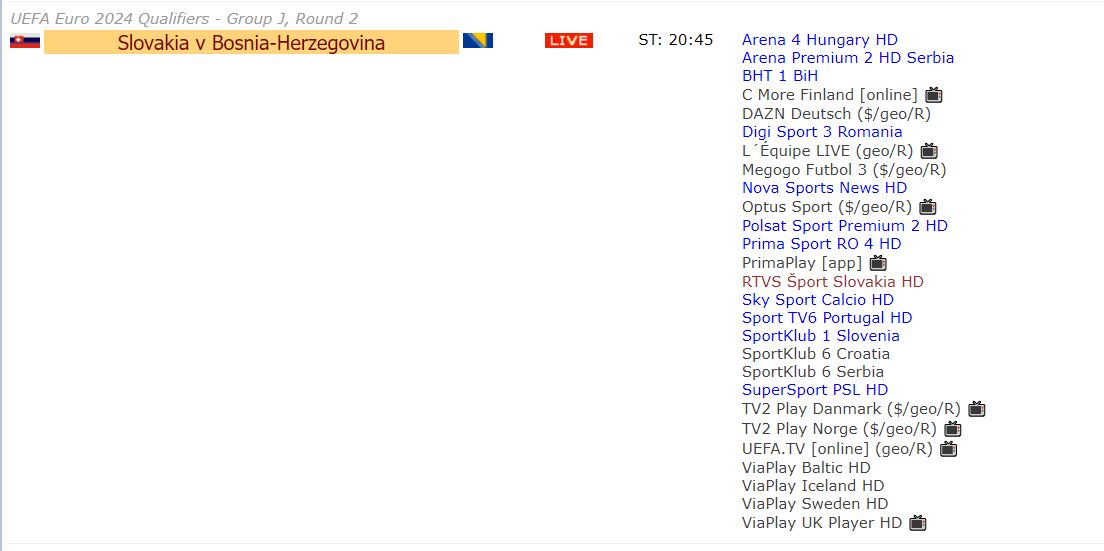This screenshot has width=1104, height=551.
Task: Open Polsat Sport Premium 2 HD link
Action: coord(844,226)
